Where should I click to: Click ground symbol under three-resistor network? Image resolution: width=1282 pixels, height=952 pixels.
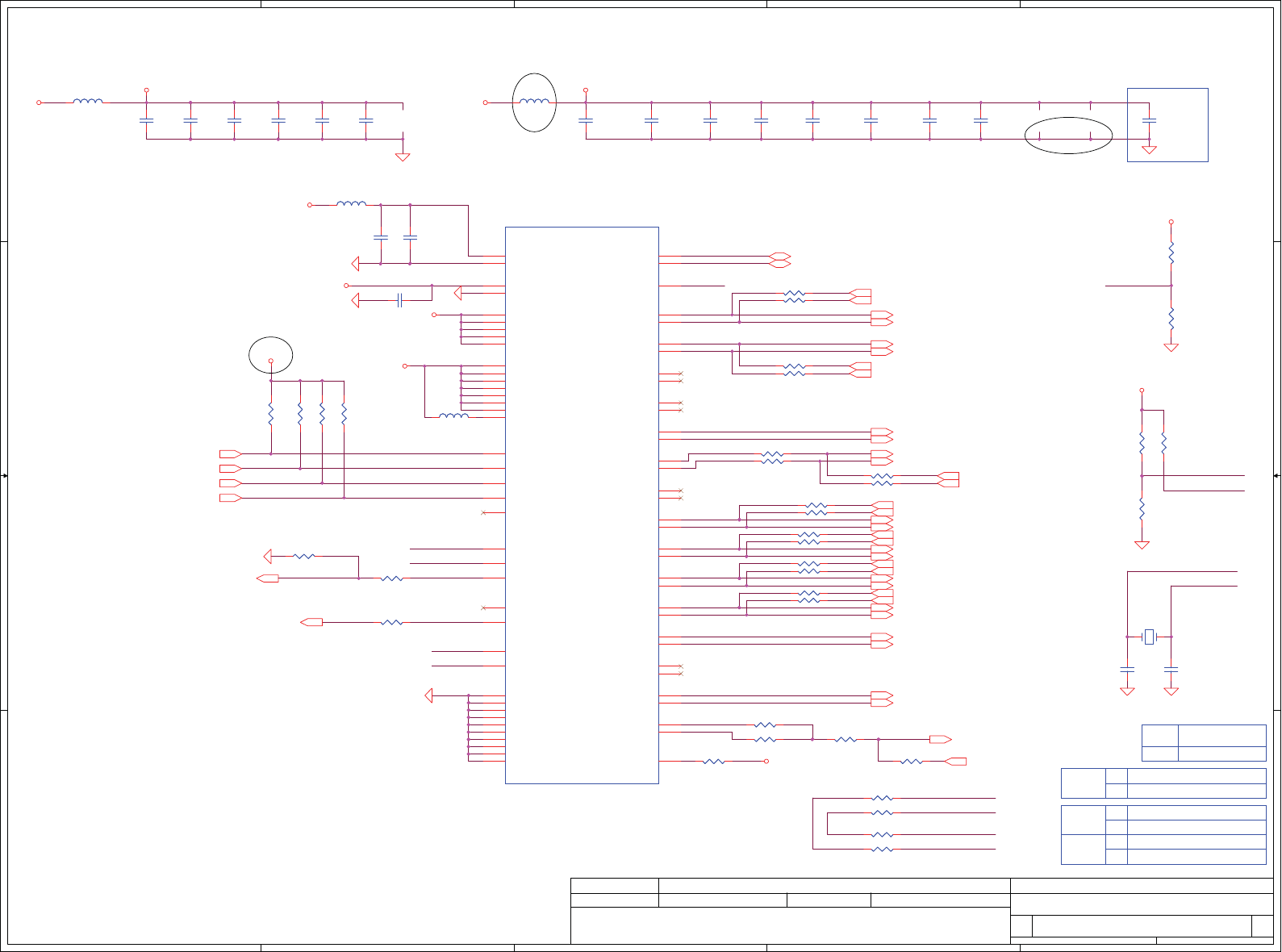tap(1142, 545)
